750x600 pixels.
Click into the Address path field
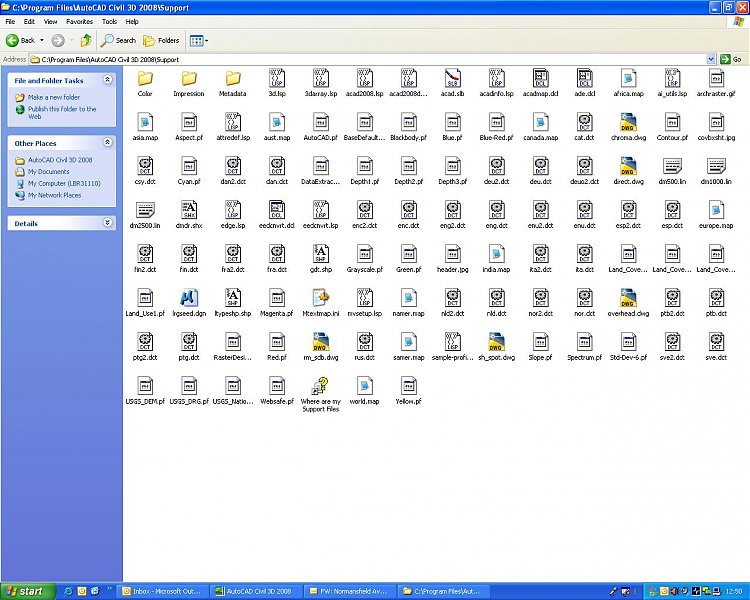tap(367, 59)
